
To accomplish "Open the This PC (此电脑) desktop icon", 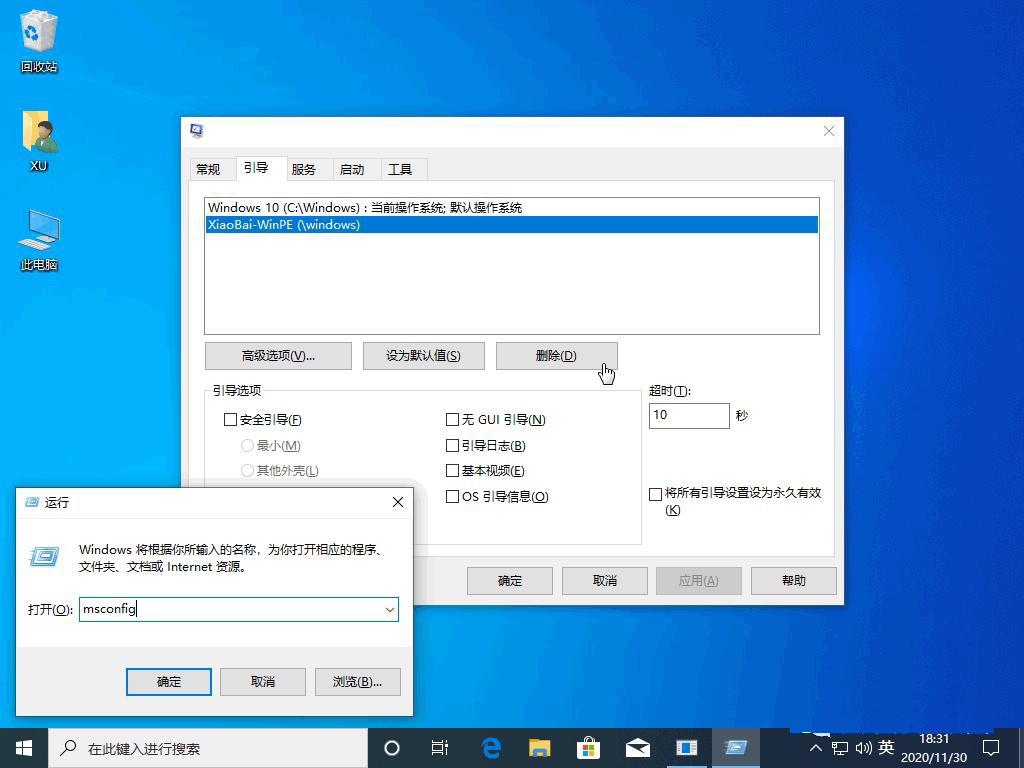I will [39, 240].
